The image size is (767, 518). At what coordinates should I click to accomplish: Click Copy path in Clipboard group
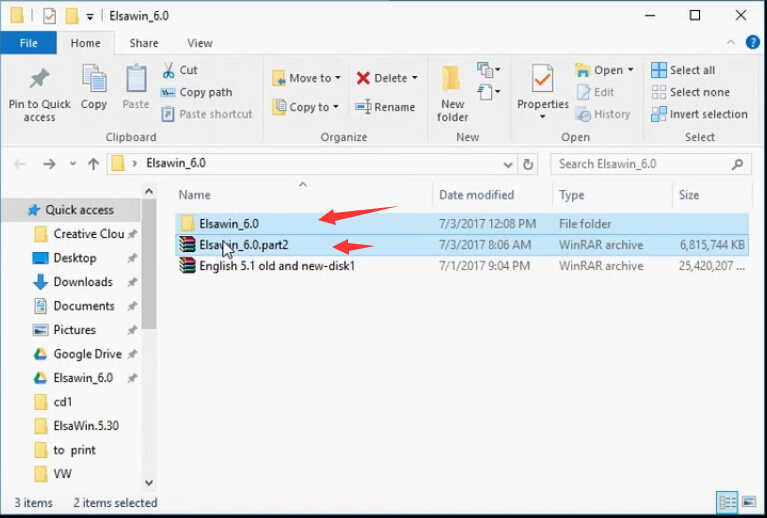coord(196,92)
